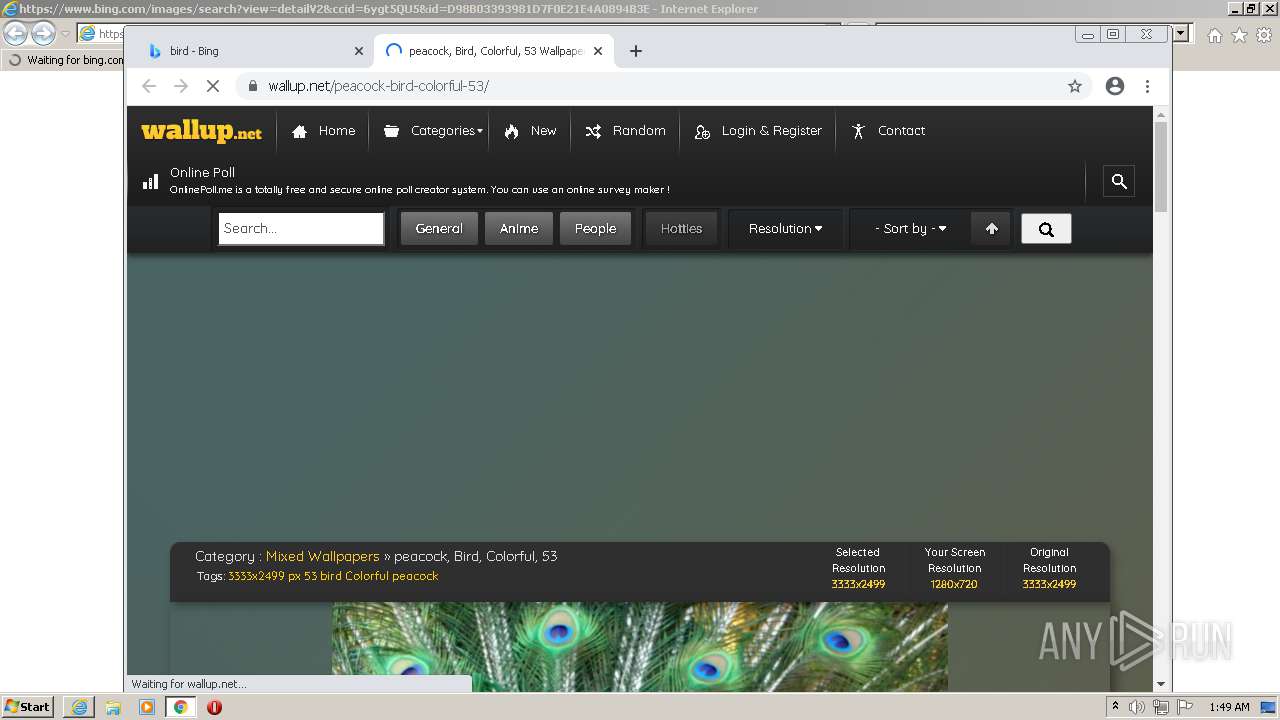Open Internet Explorer favorites star
Viewport: 1280px width, 720px height.
(x=1239, y=35)
